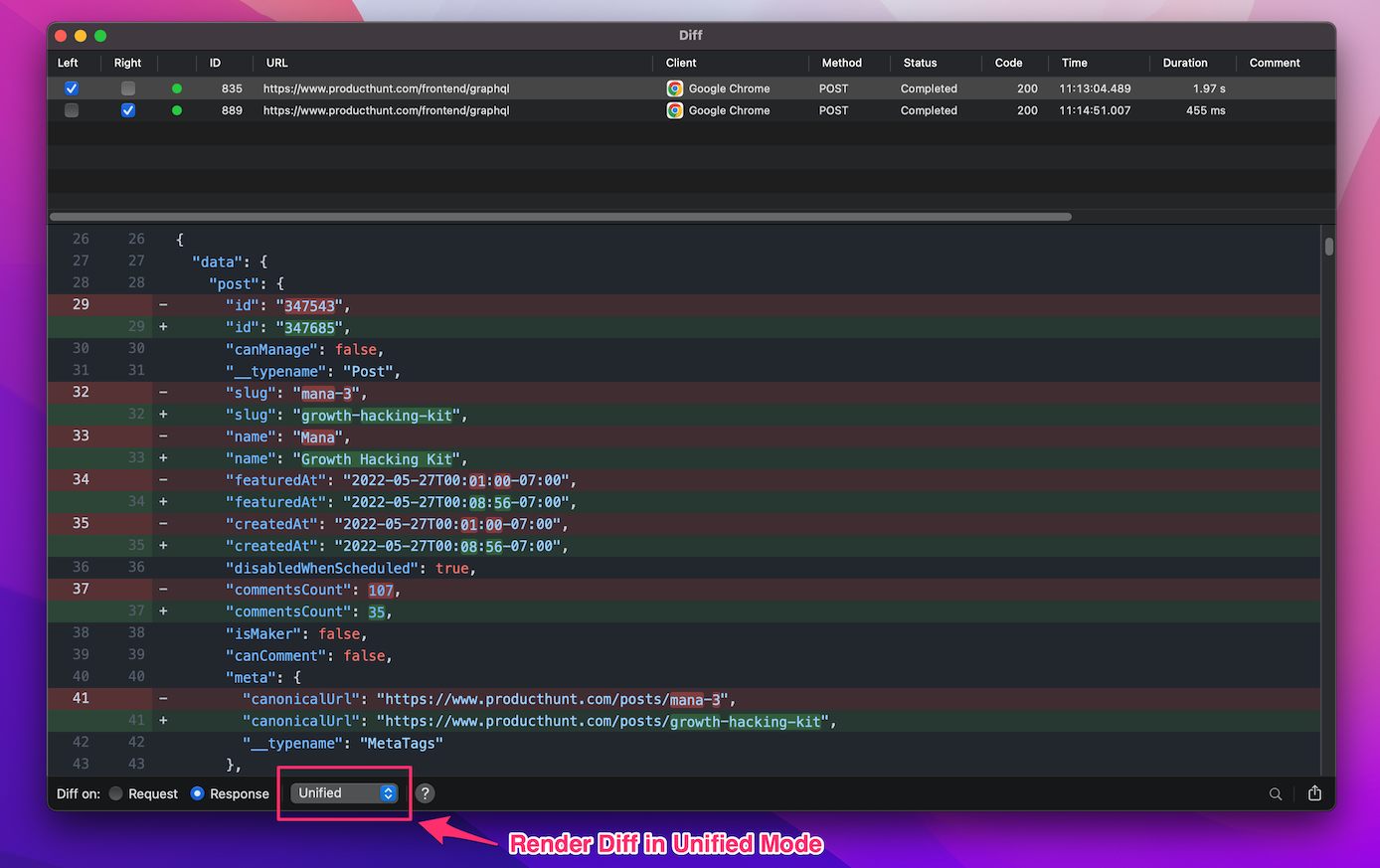
Task: Click the horizontal scrollbar under the request table
Action: point(561,217)
